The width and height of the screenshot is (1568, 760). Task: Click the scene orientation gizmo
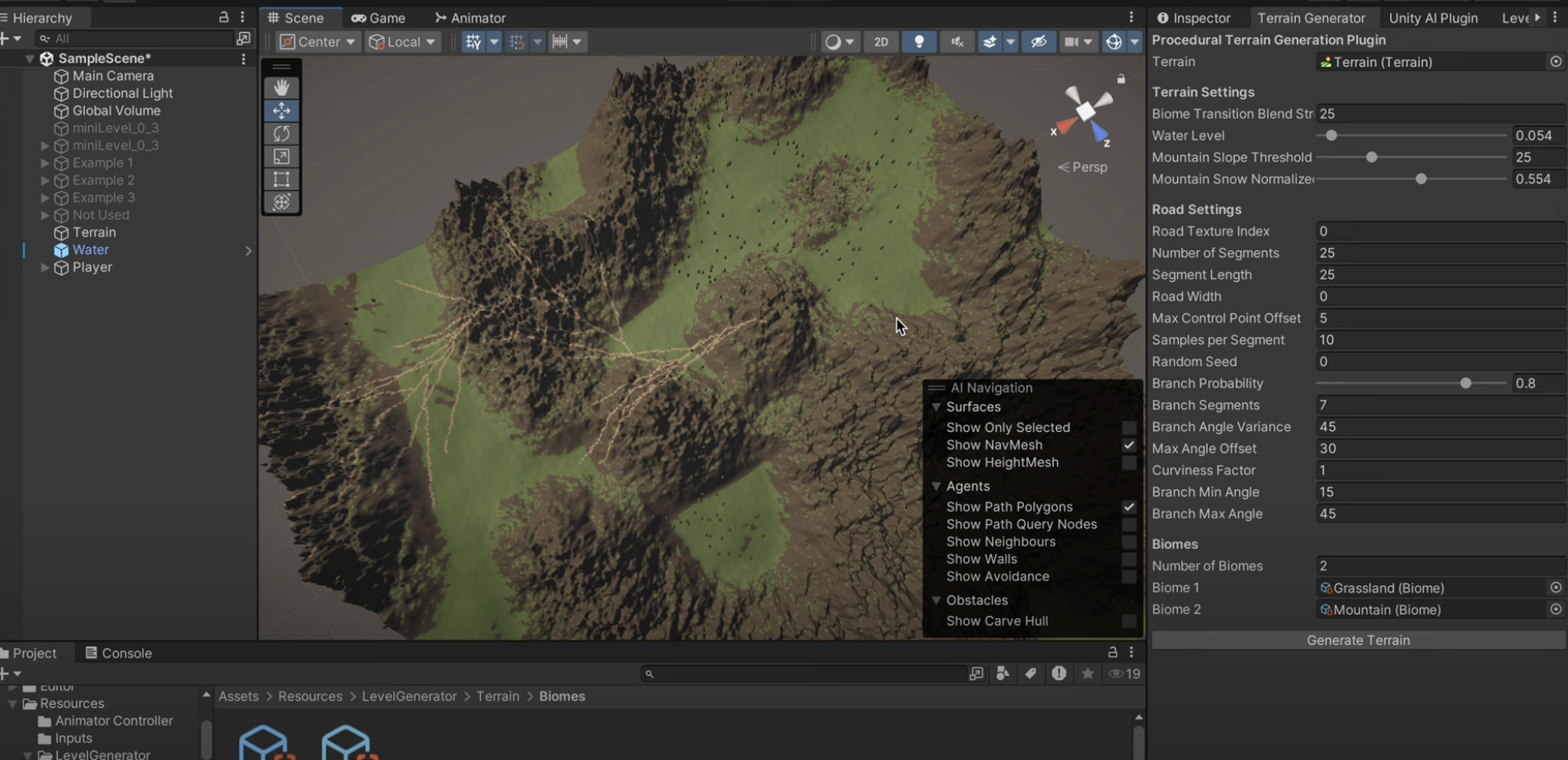(x=1085, y=113)
